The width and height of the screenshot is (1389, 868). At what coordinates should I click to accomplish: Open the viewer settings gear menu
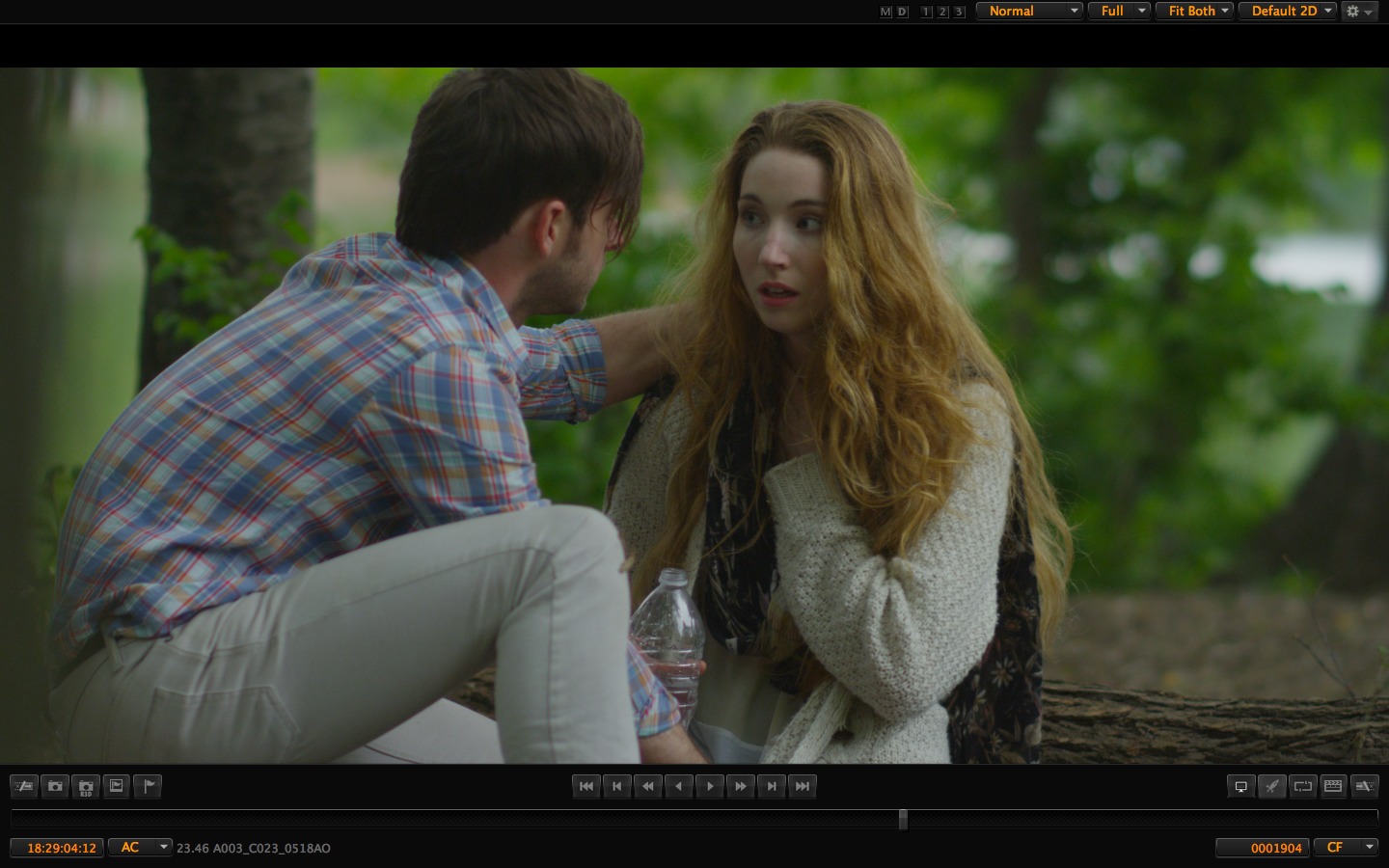pos(1357,12)
